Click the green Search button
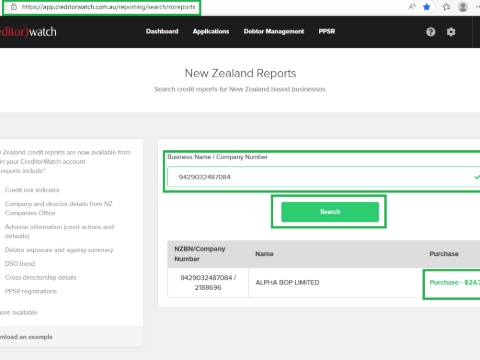This screenshot has width=480, height=360. tap(330, 212)
